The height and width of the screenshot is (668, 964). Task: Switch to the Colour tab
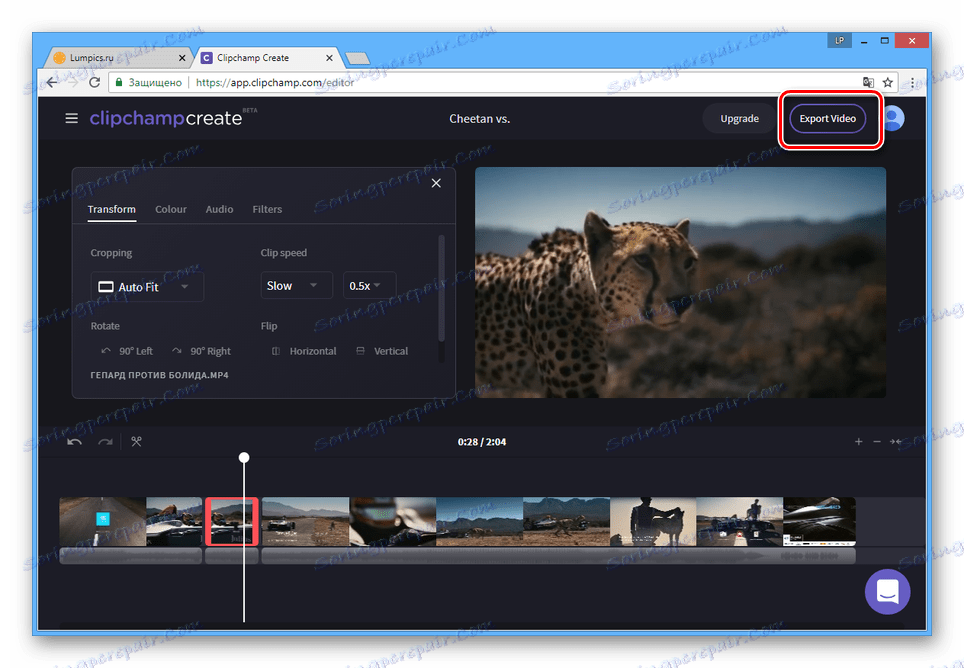170,209
